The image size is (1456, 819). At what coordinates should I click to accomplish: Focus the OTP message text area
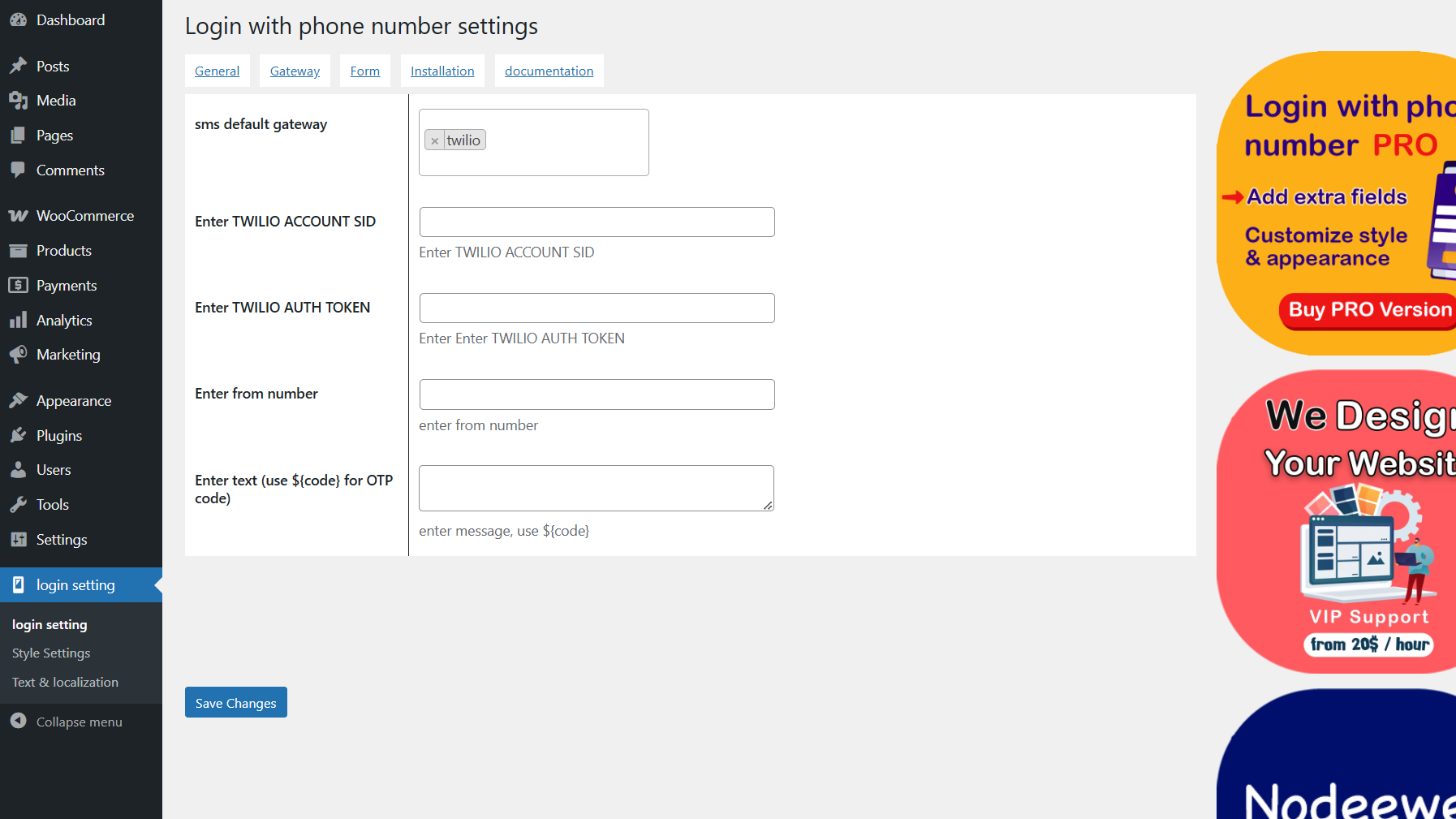click(597, 488)
